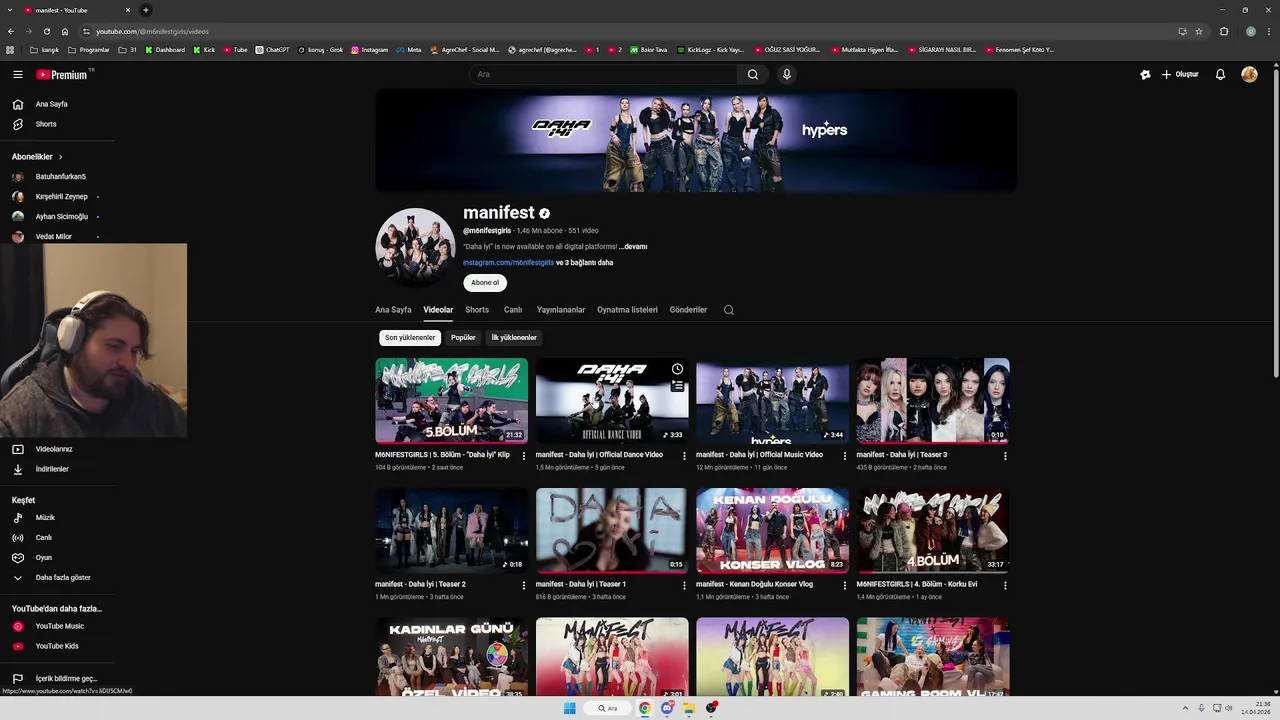The height and width of the screenshot is (720, 1280).
Task: Reload the page with browser refresh
Action: (x=46, y=31)
